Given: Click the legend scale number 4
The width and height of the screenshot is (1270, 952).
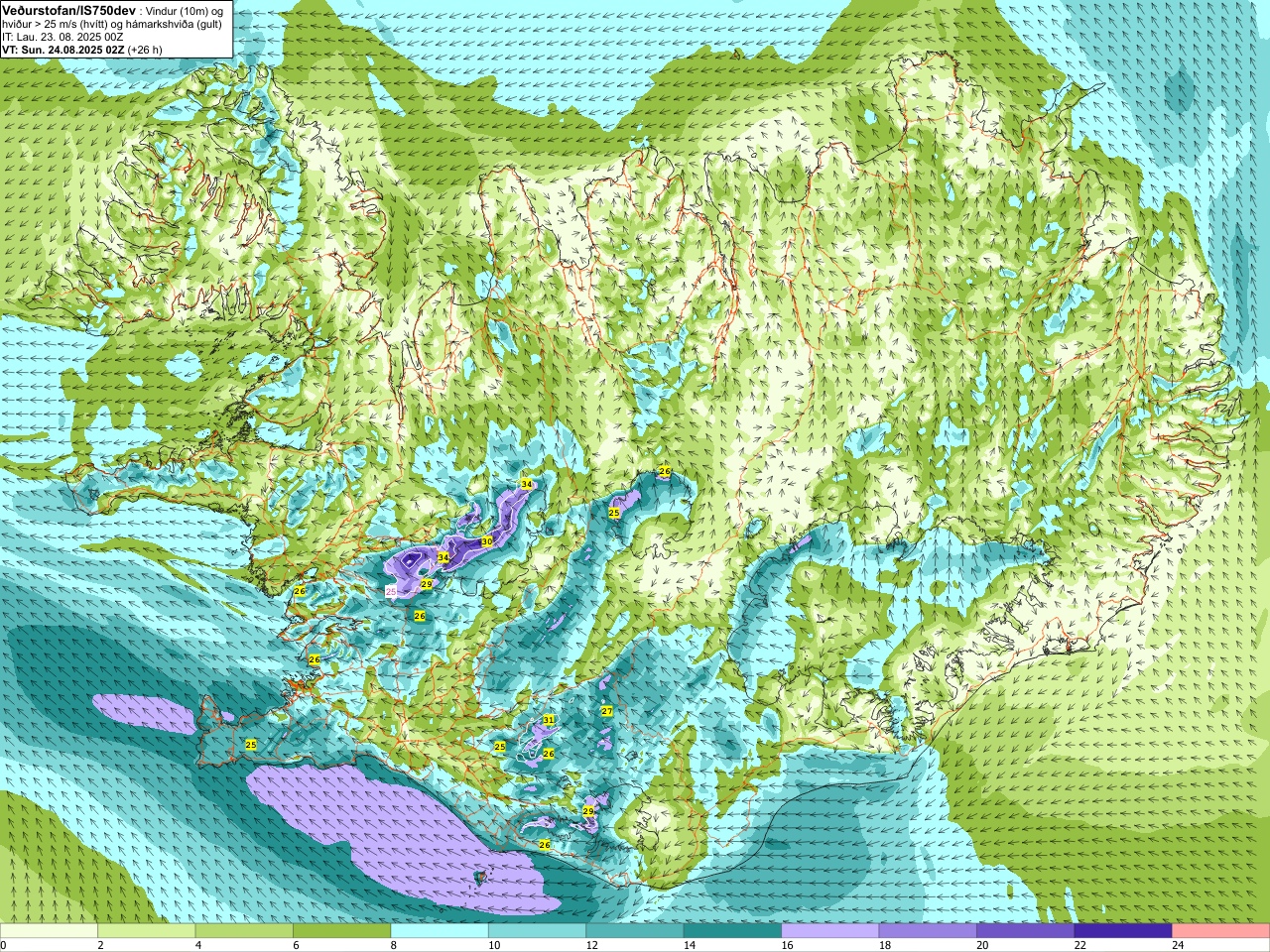Looking at the screenshot, I should [197, 945].
